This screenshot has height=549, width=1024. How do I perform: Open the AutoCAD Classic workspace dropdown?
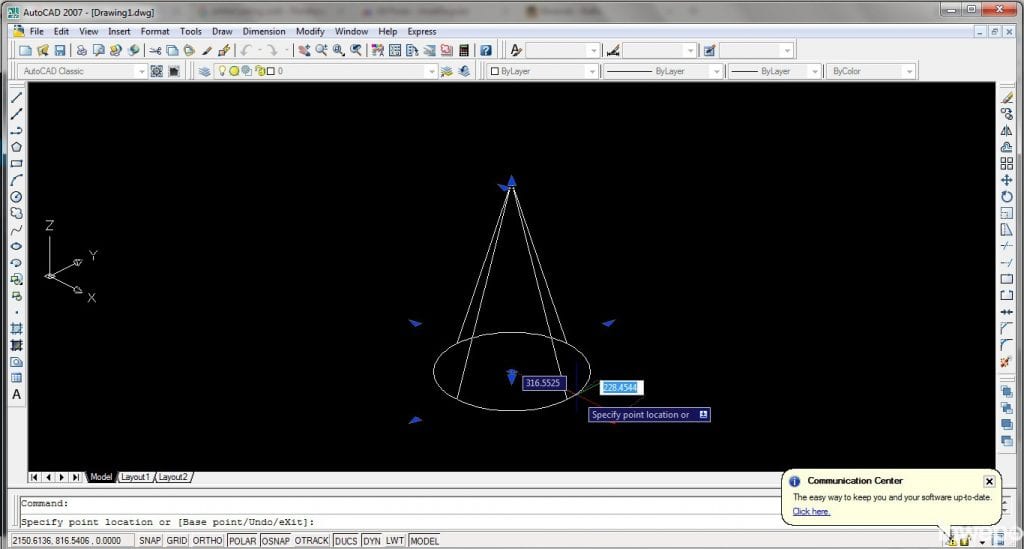pos(141,71)
